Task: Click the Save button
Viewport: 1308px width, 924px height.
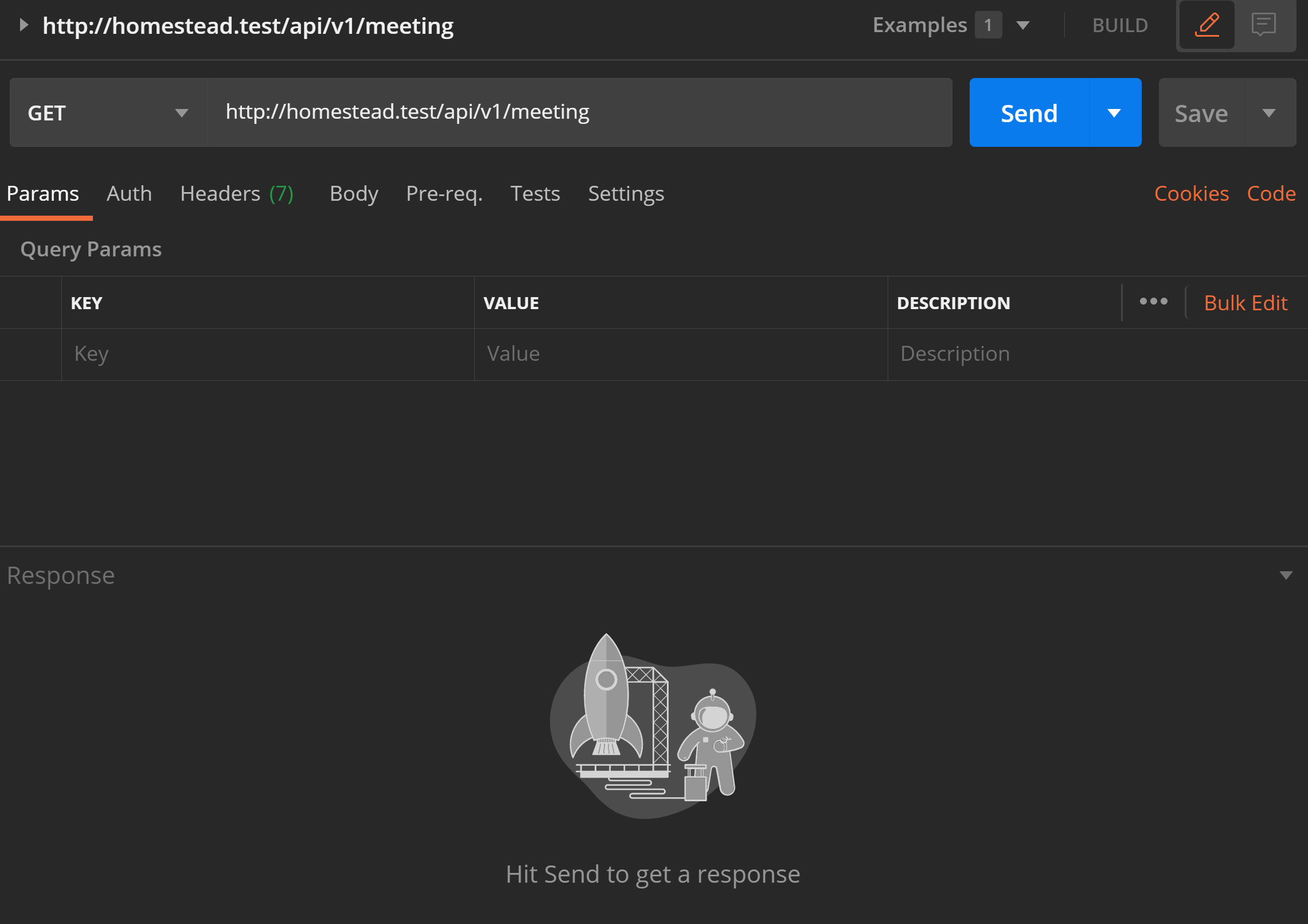Action: tap(1201, 113)
